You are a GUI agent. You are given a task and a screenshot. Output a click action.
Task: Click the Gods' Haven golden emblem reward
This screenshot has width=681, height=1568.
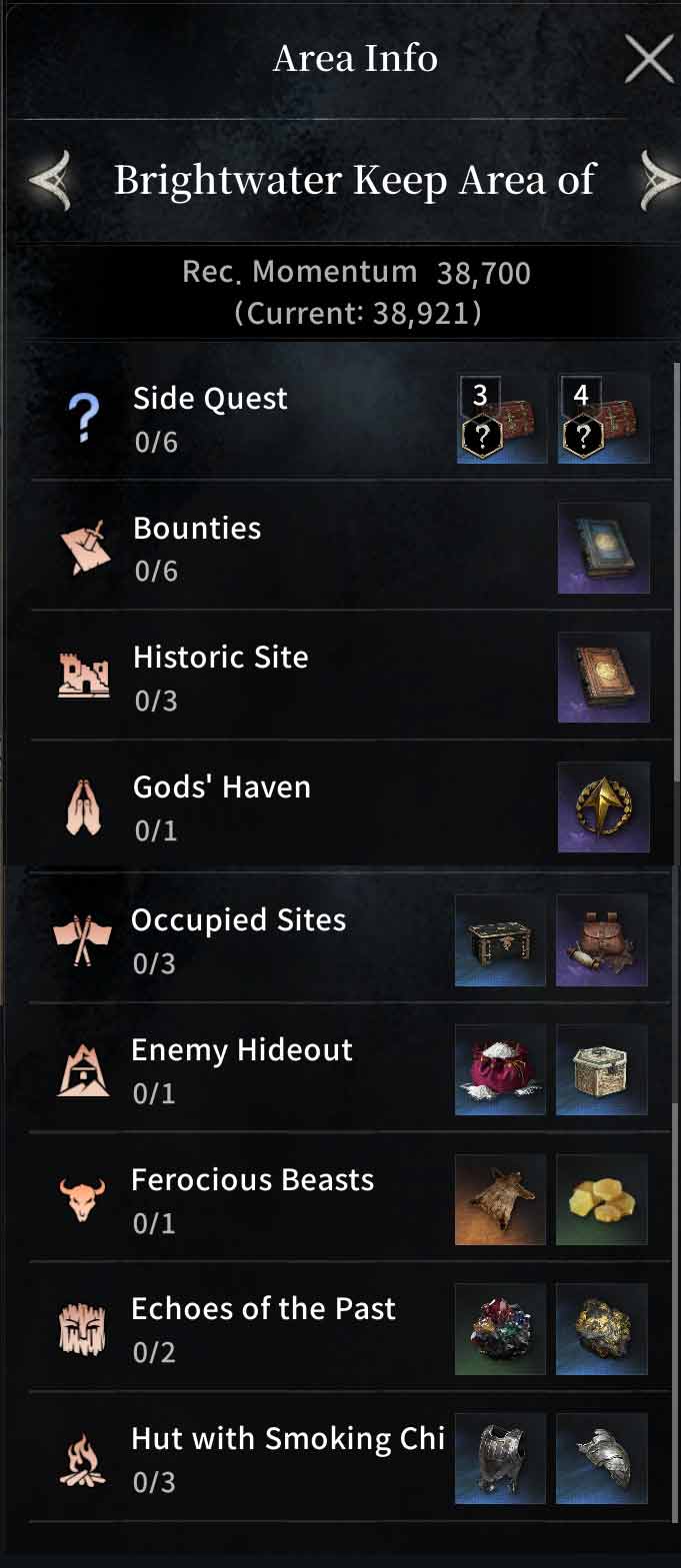(x=603, y=807)
